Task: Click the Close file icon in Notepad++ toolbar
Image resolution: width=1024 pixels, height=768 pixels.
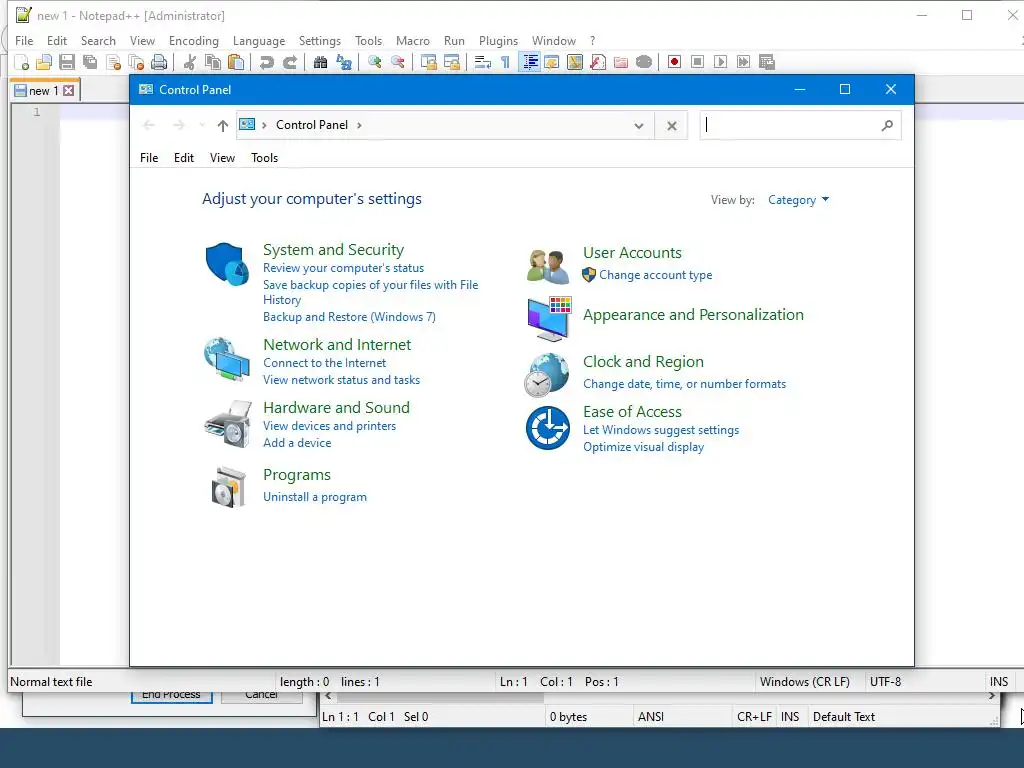Action: tap(114, 62)
